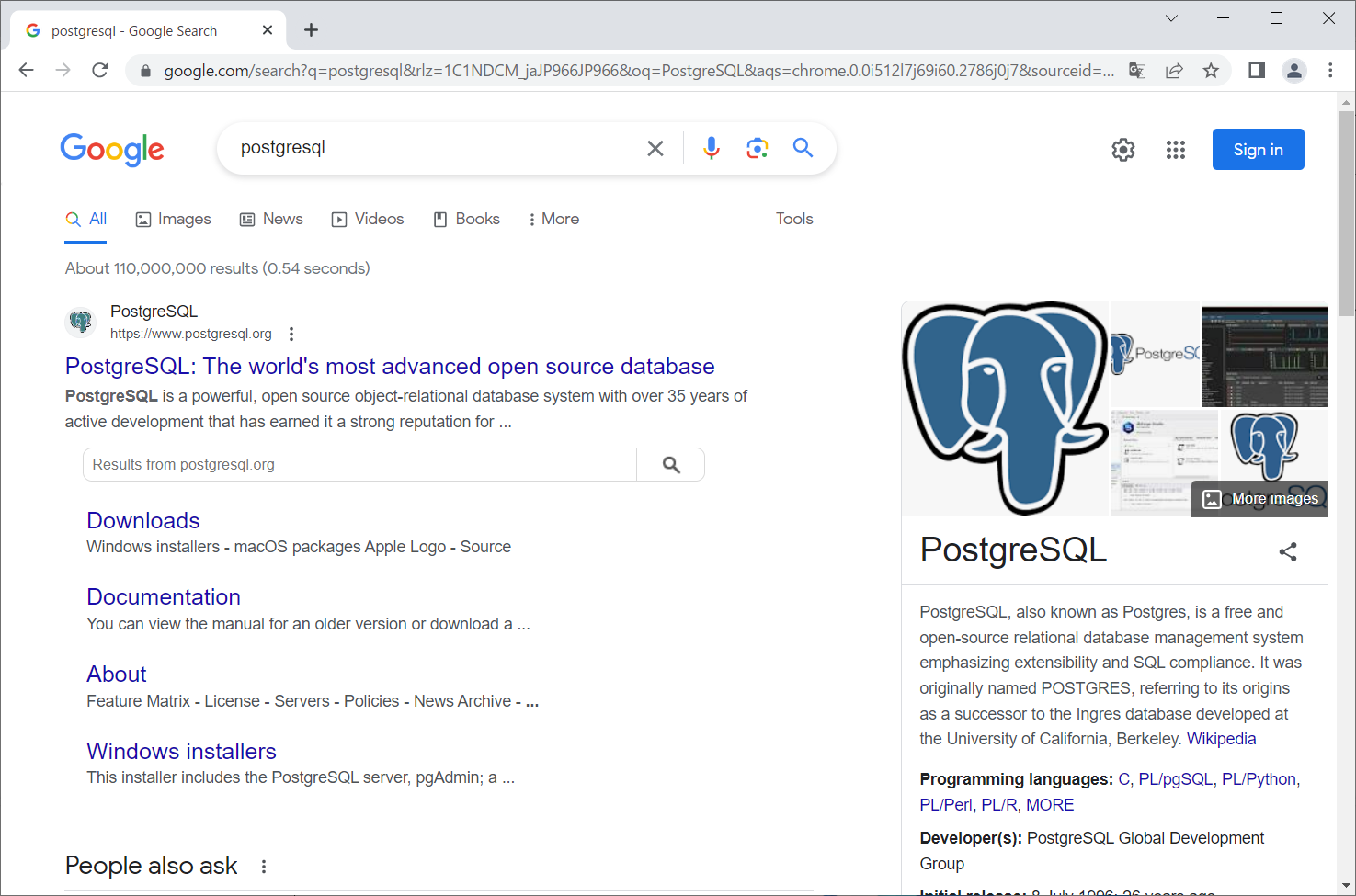Expand the More search filters menu
This screenshot has height=896, width=1356.
(x=553, y=219)
